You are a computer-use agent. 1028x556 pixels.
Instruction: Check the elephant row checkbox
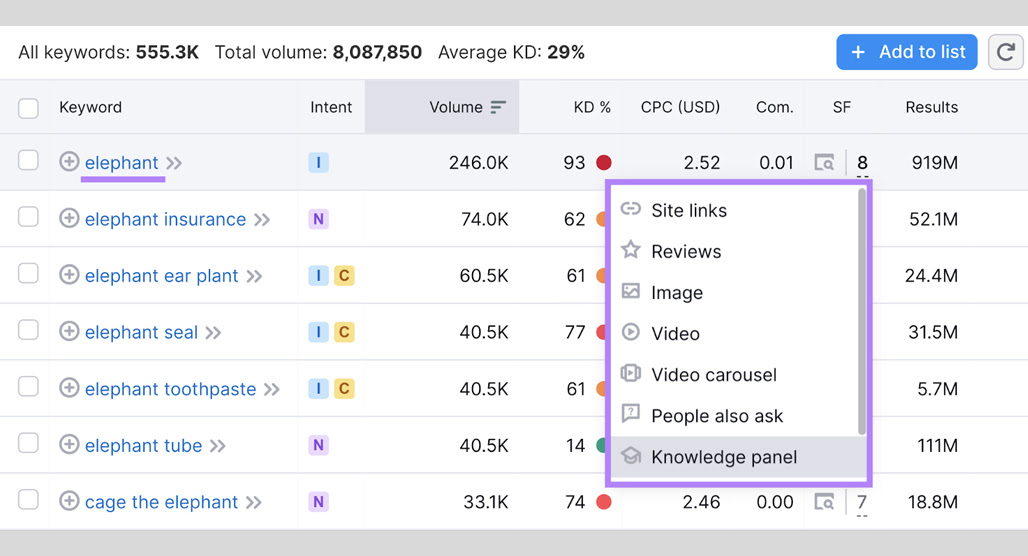(28, 160)
